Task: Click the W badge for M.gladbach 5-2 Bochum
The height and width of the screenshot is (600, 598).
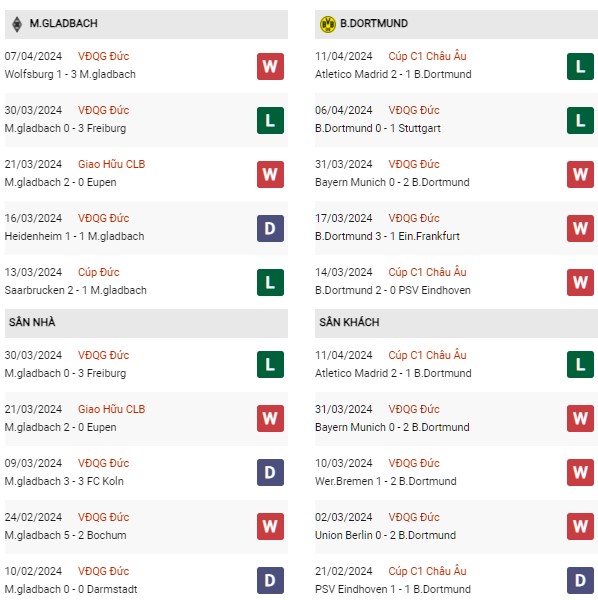Action: pyautogui.click(x=270, y=526)
